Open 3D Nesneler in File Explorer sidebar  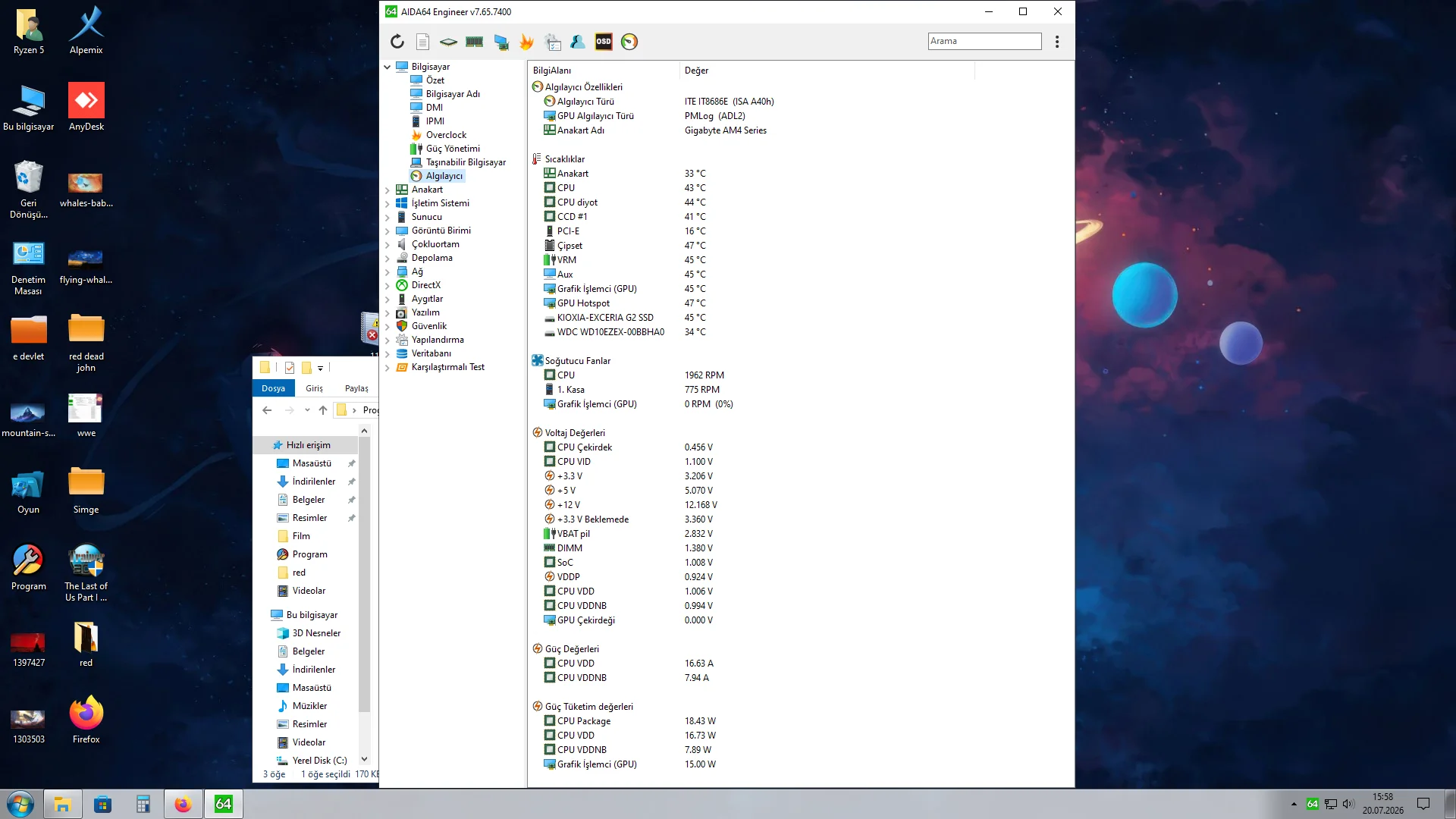(315, 633)
